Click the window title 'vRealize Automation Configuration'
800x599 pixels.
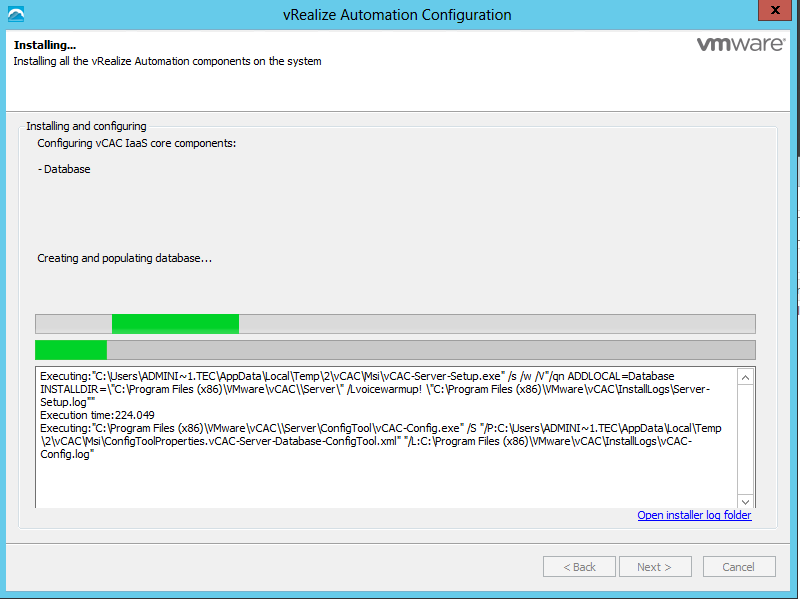tap(397, 15)
